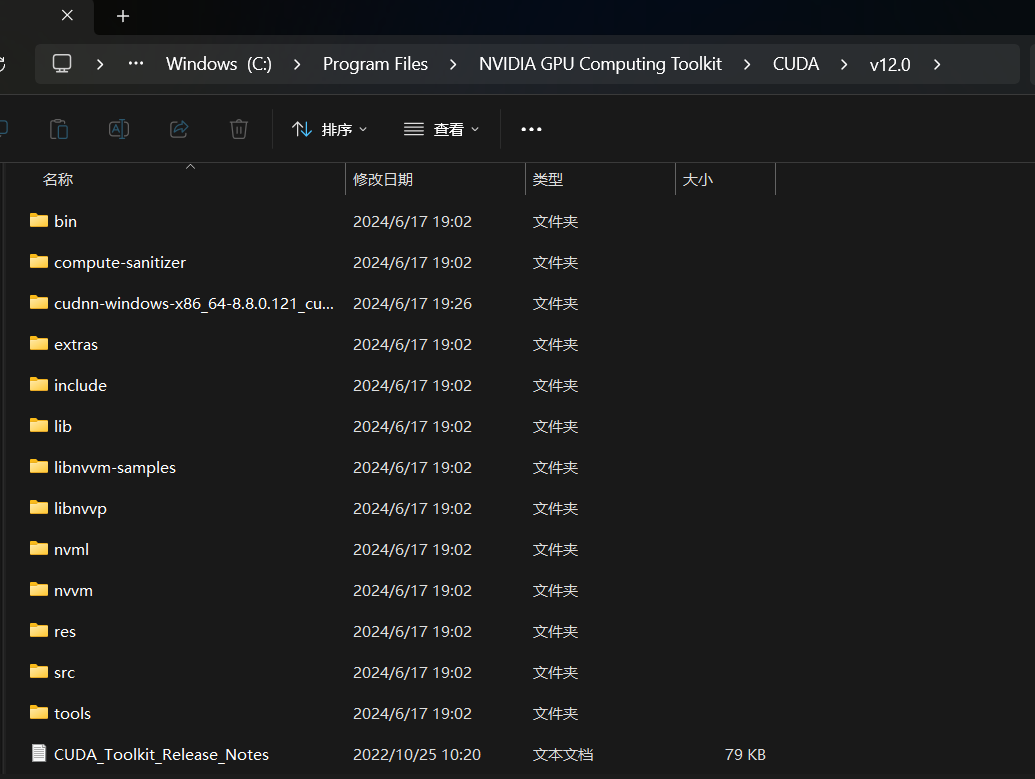
Task: Navigate to CUDA breadcrumb
Action: click(x=795, y=64)
